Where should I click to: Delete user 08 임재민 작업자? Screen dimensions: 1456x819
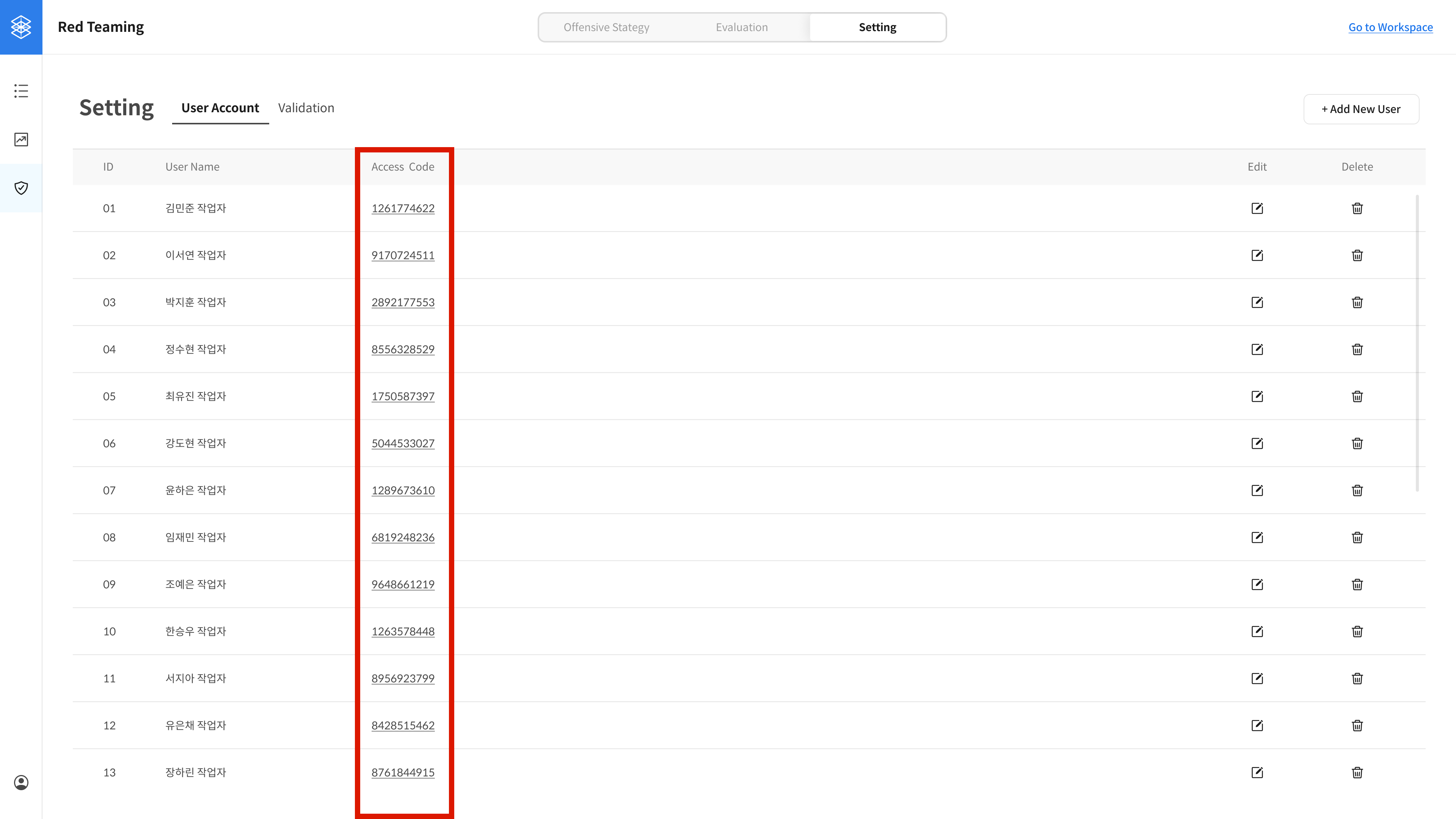(1357, 538)
